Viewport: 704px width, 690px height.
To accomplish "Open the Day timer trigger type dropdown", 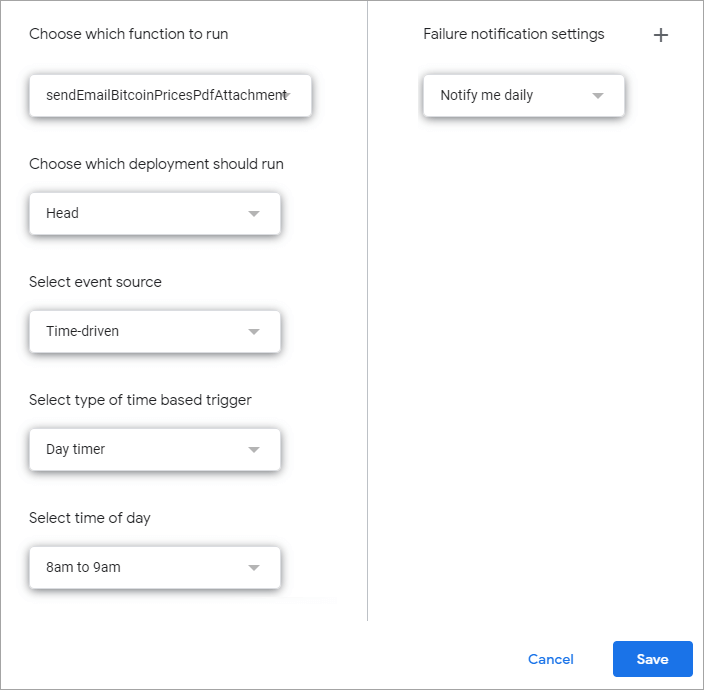I will 155,450.
